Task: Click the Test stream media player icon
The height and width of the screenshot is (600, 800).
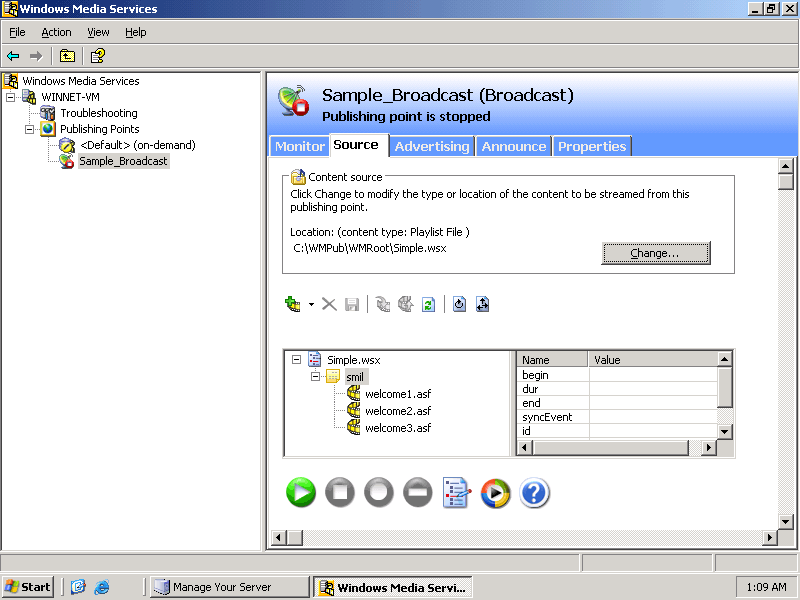Action: click(x=495, y=493)
